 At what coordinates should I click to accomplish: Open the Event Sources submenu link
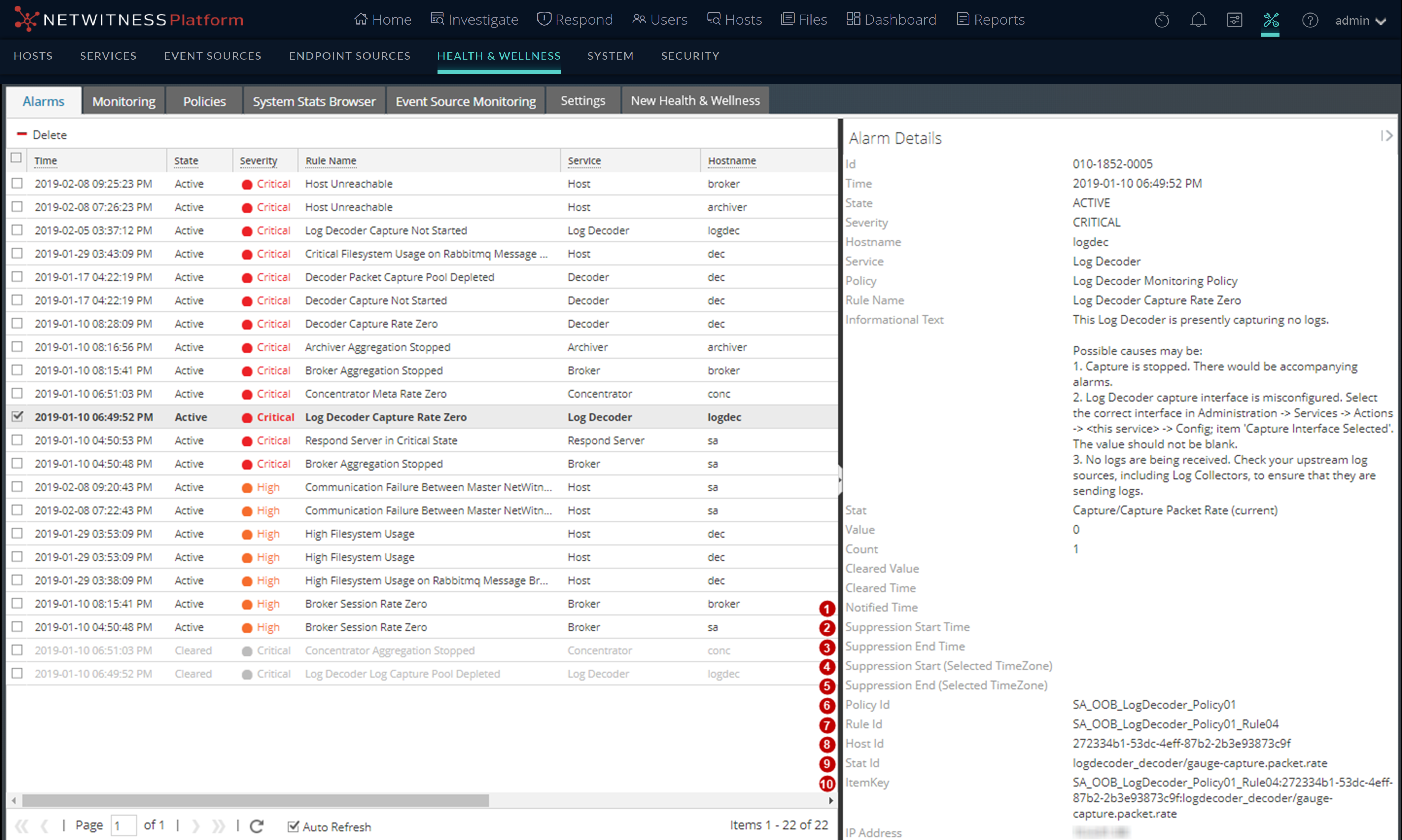tap(213, 55)
